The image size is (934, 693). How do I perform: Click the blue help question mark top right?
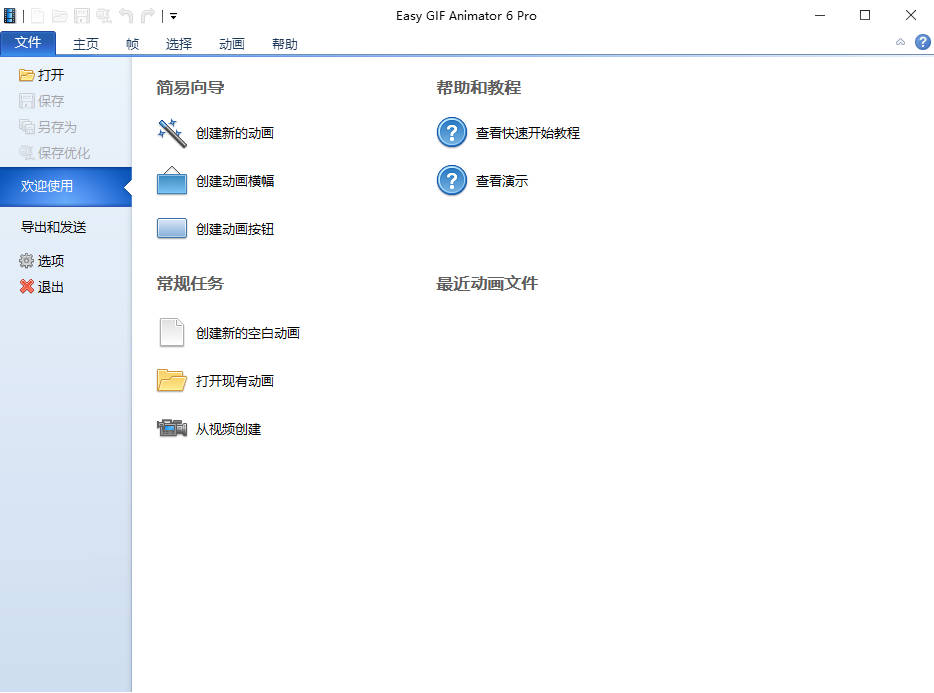click(923, 42)
